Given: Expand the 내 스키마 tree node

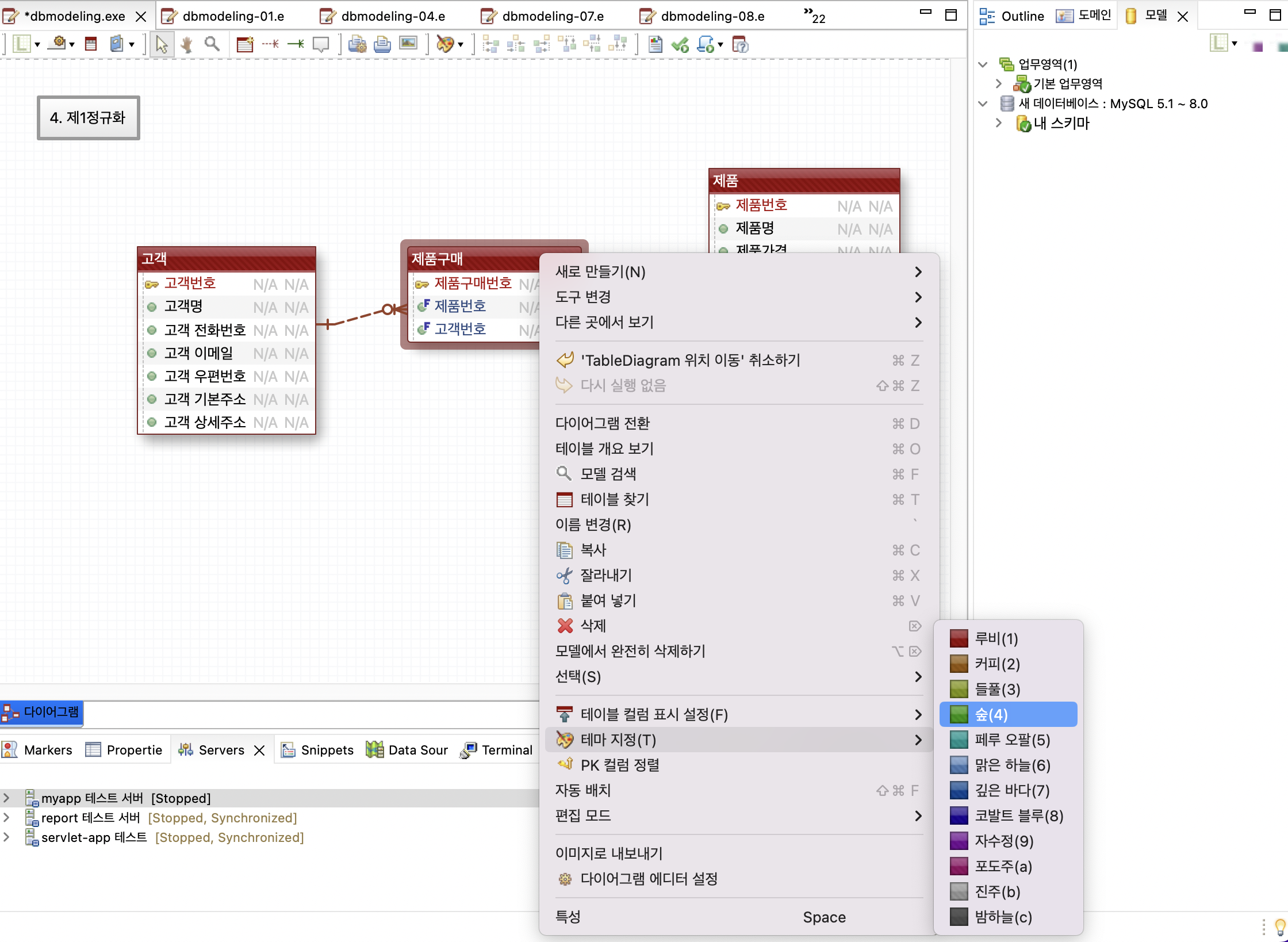Looking at the screenshot, I should pyautogui.click(x=999, y=123).
